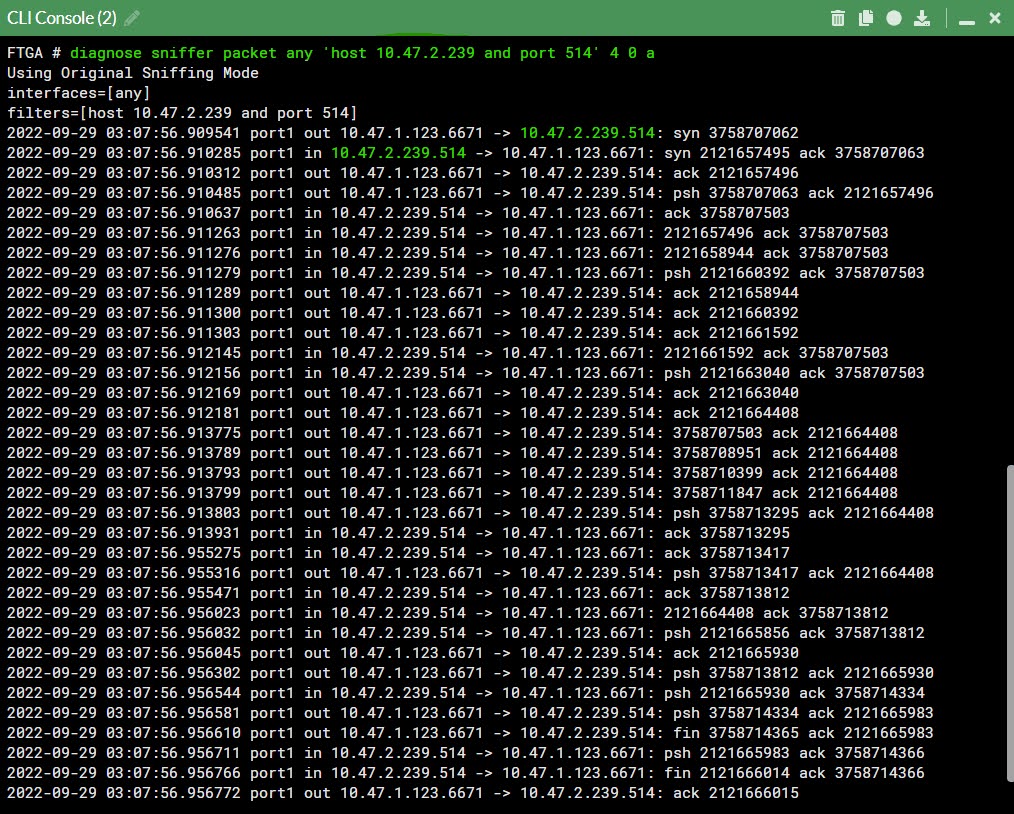Screen dimensions: 1014x814
Task: Click packet line with timestamp 03:07:56.912181
Action: point(403,414)
